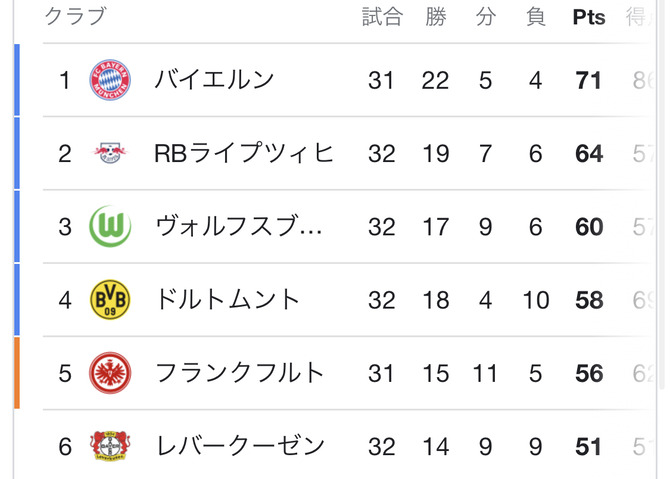Click the truncated ヴォルフスブ… team name

click(x=239, y=227)
